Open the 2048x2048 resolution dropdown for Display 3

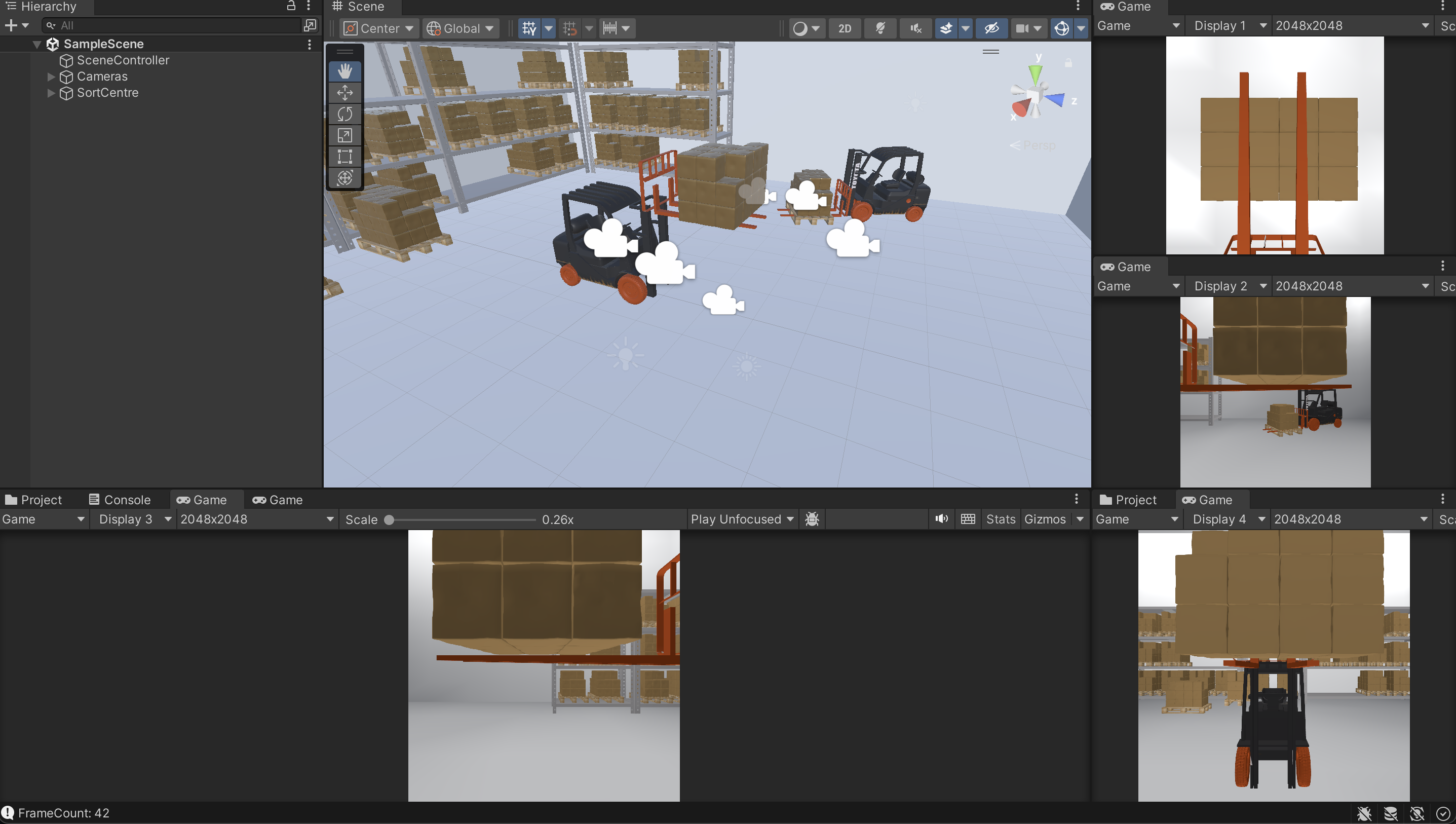pyautogui.click(x=257, y=519)
